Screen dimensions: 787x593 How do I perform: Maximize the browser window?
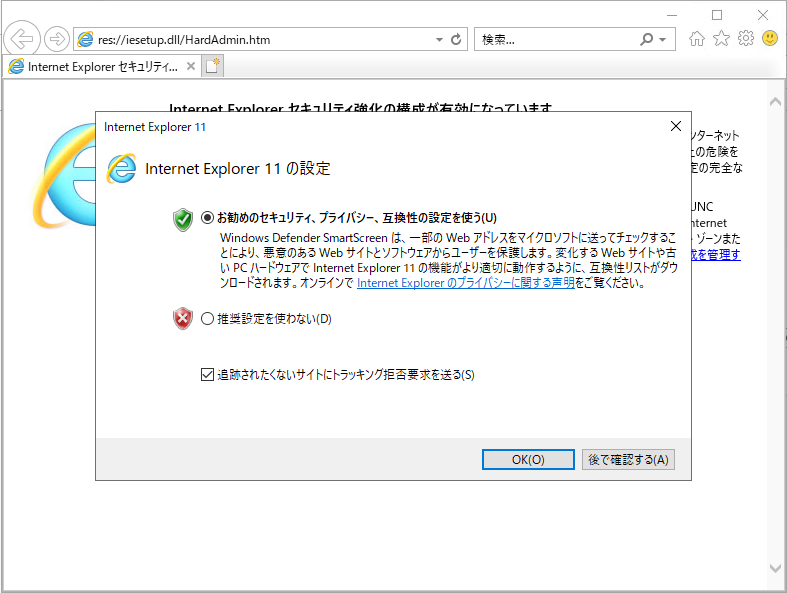click(x=717, y=15)
